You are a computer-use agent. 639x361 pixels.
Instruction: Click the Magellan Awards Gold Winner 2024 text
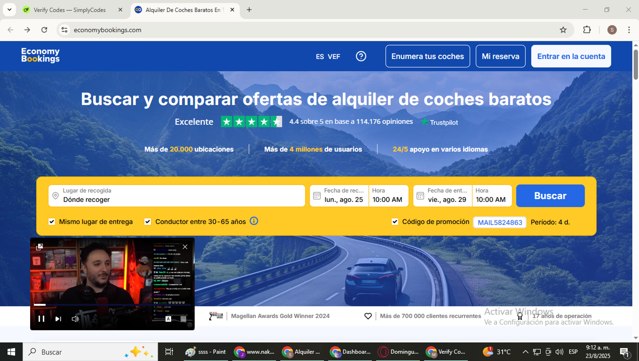point(280,316)
